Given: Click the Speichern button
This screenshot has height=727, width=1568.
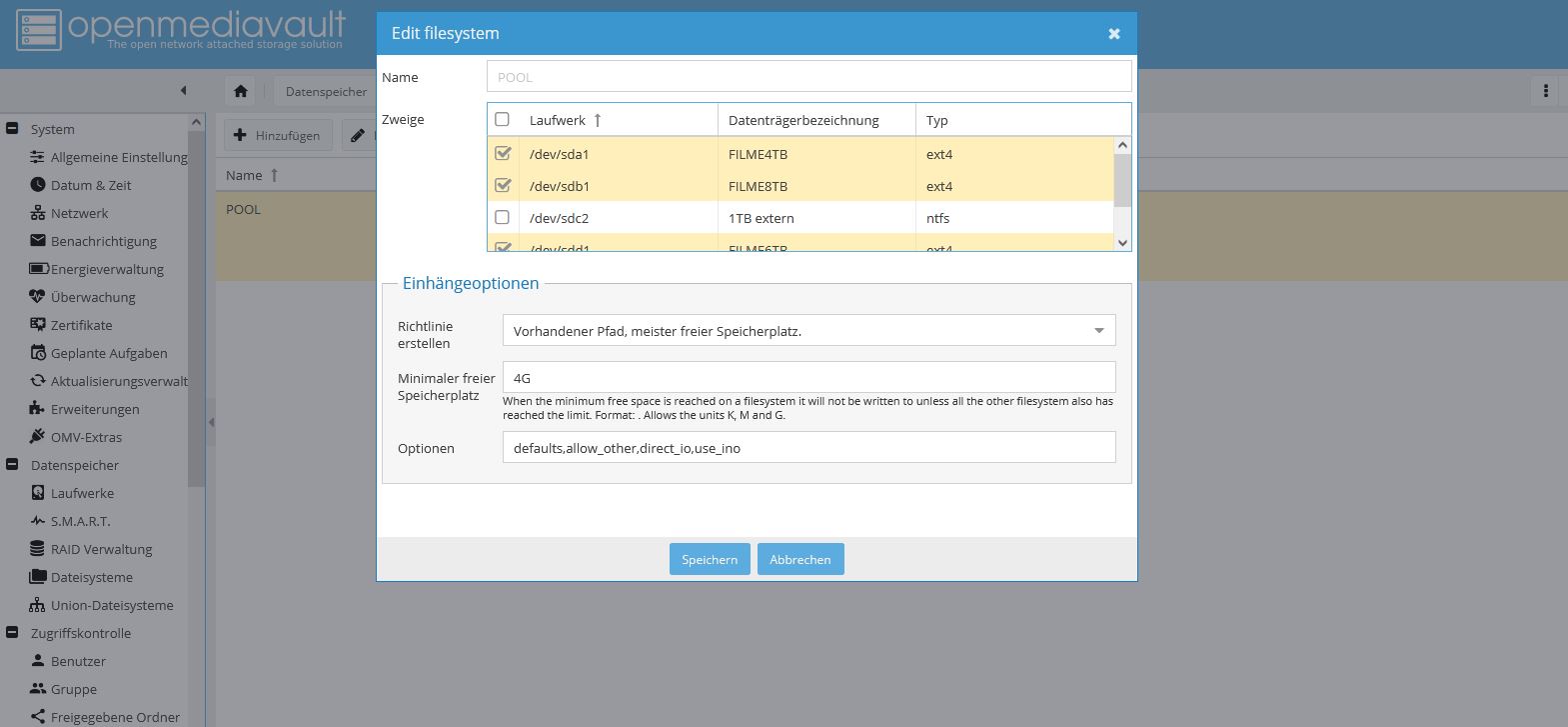Looking at the screenshot, I should (710, 559).
